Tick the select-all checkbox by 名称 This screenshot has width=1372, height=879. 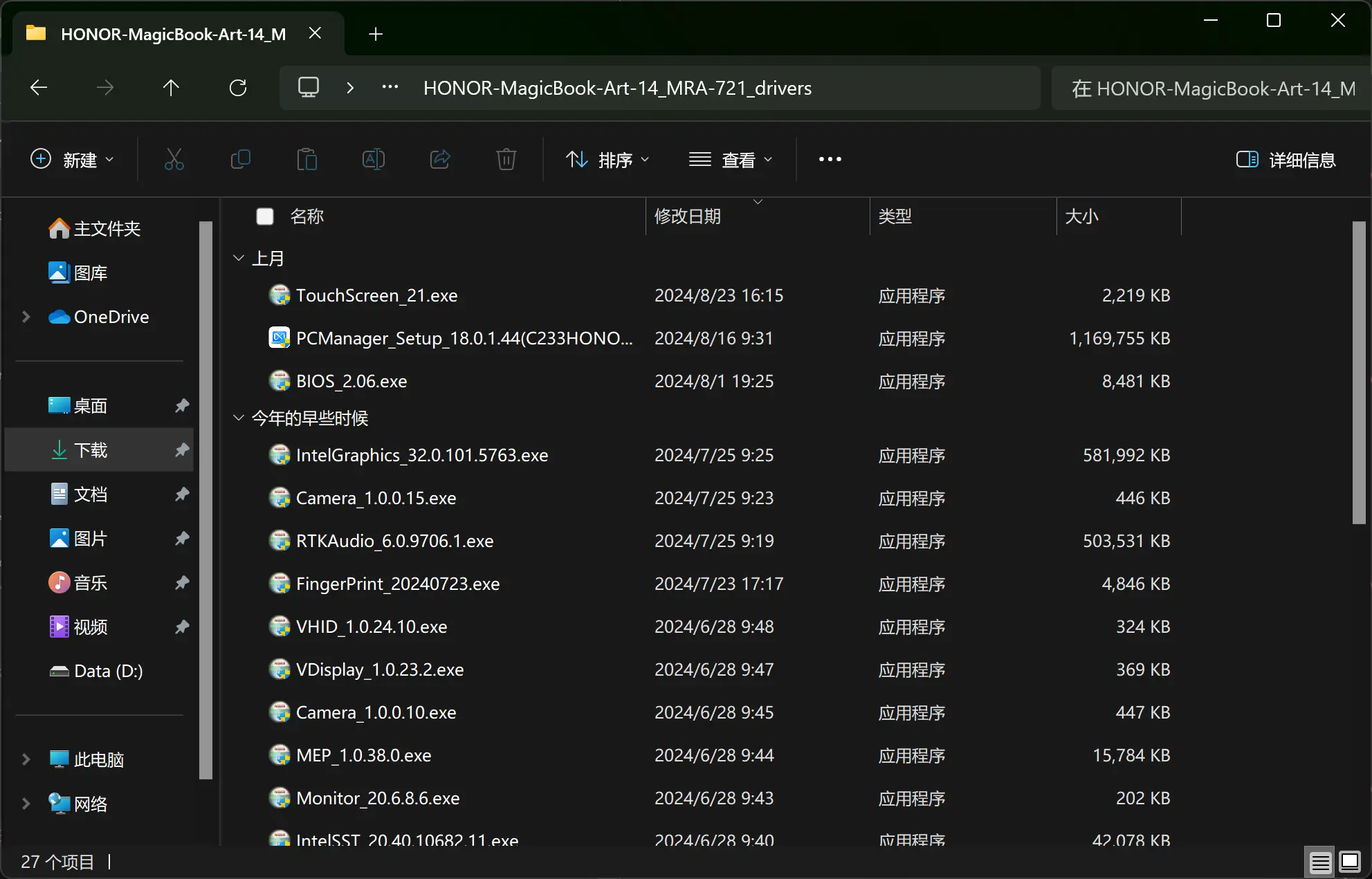[x=265, y=216]
